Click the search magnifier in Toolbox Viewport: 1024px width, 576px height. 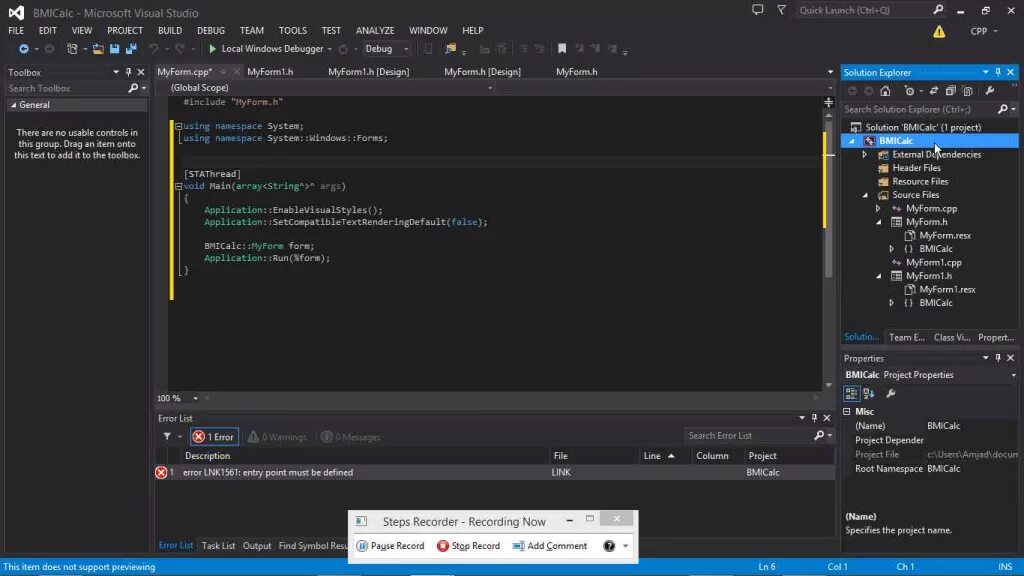[x=133, y=88]
